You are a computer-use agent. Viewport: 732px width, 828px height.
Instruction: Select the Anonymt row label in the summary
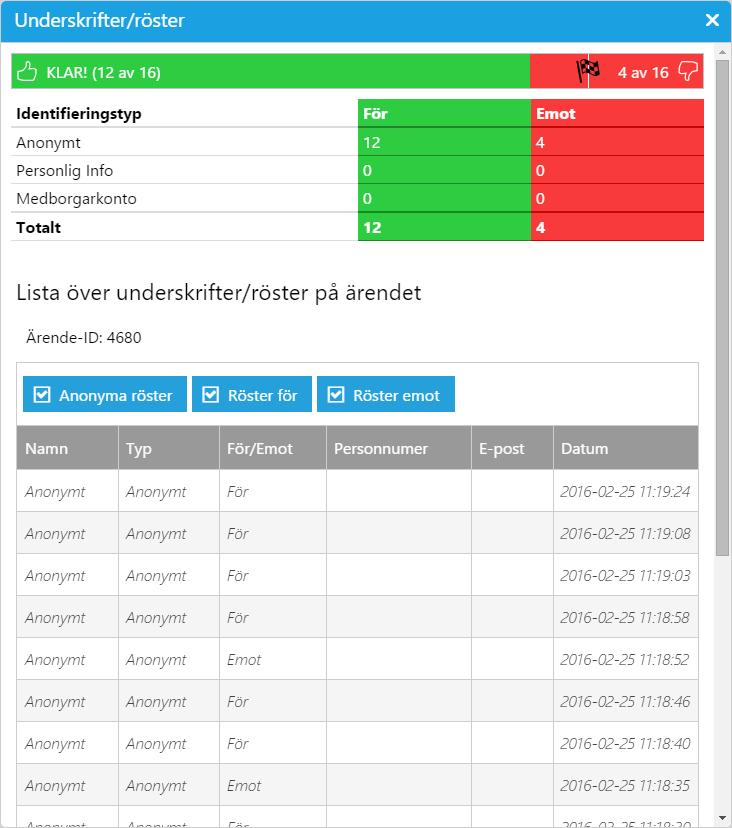coord(49,143)
